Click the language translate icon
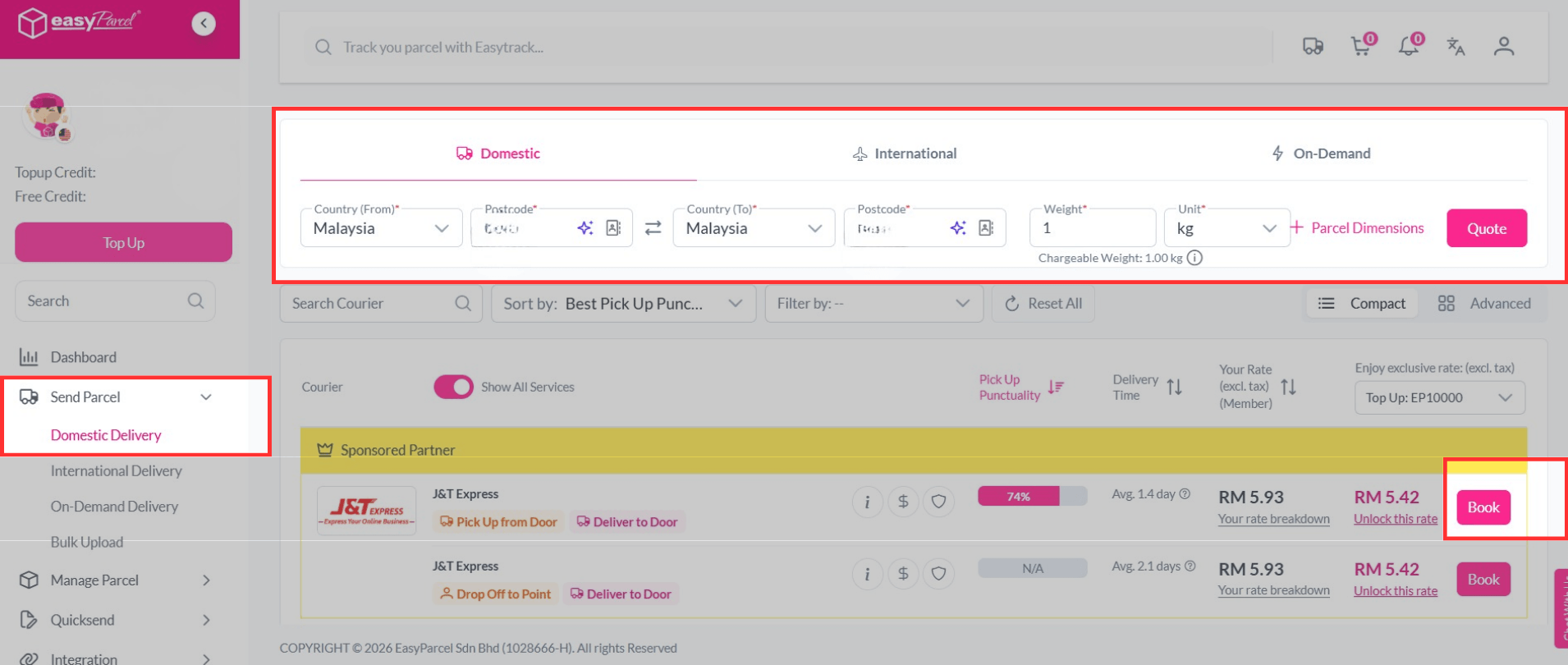 1456,47
